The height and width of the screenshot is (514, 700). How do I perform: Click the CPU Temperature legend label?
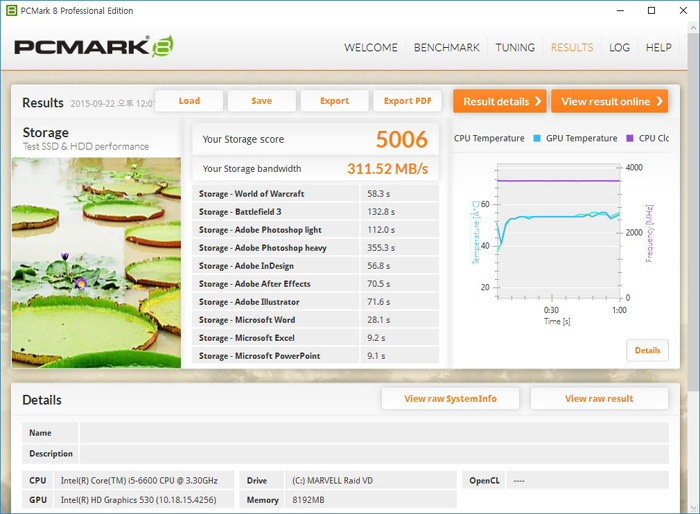(x=489, y=138)
